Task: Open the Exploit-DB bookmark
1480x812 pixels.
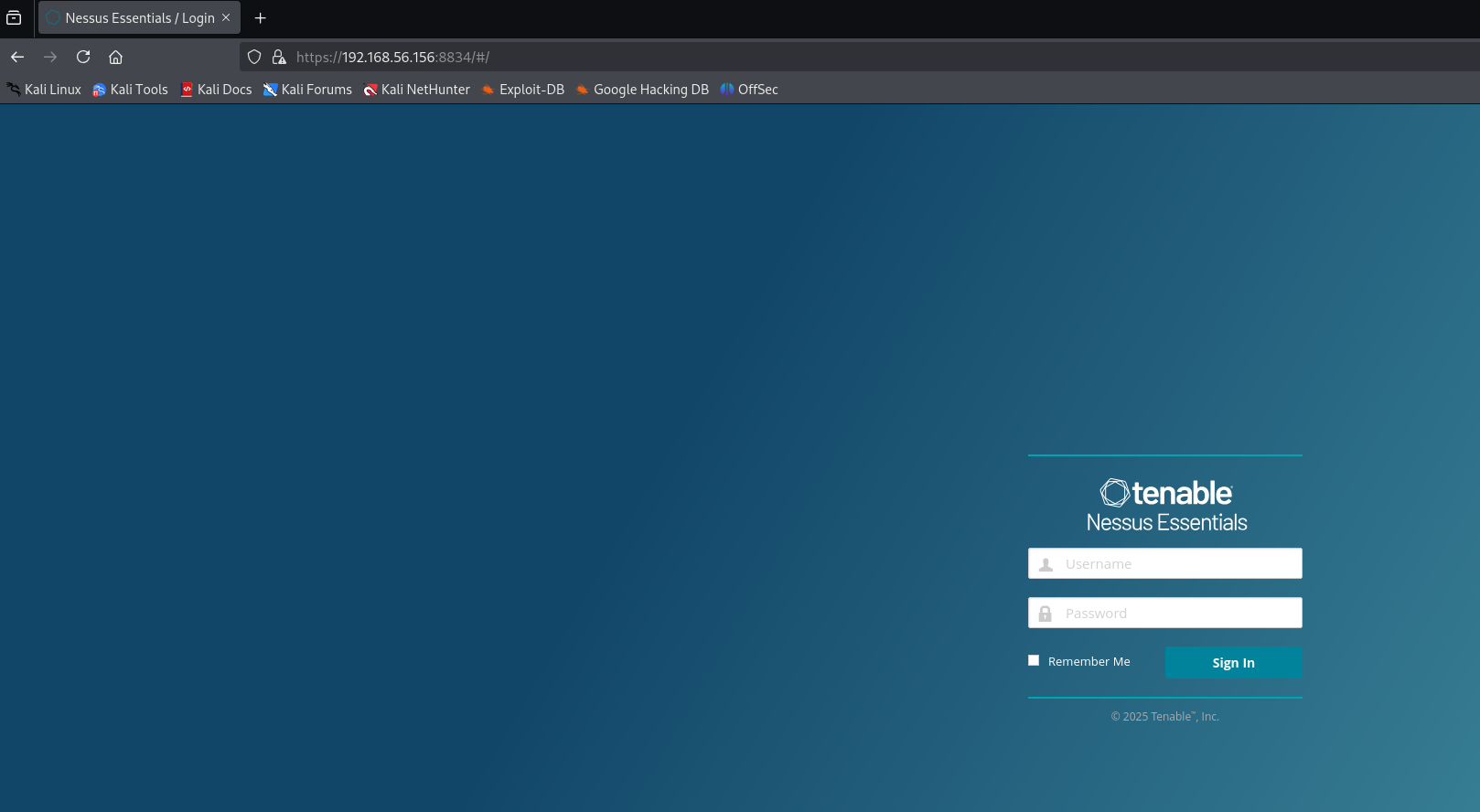Action: click(522, 90)
